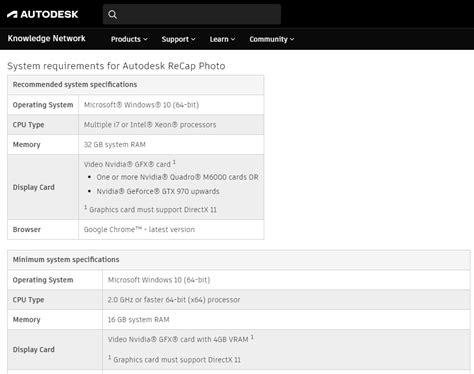Click inside the dark search field

coord(192,14)
